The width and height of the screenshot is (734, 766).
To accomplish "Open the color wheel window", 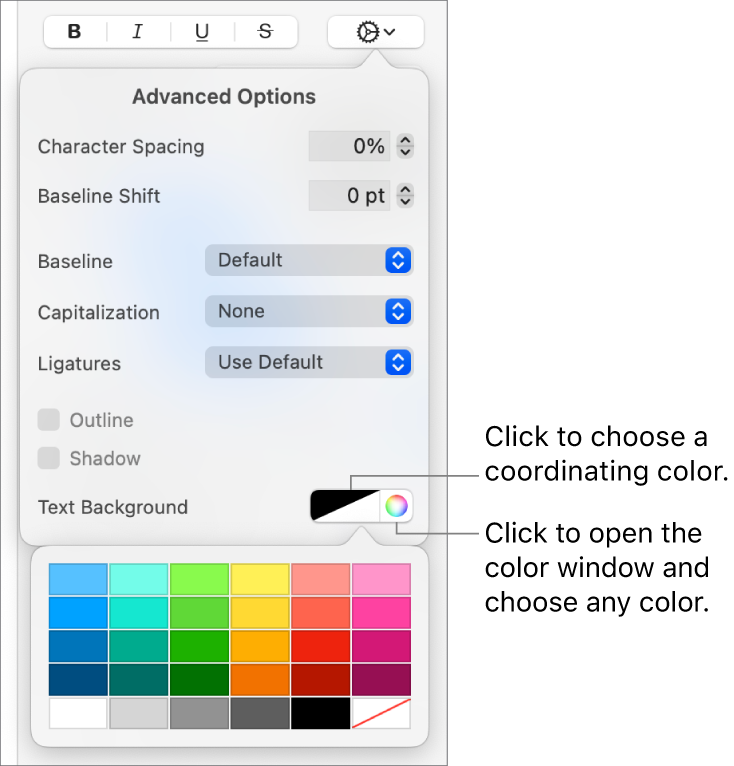I will point(397,506).
